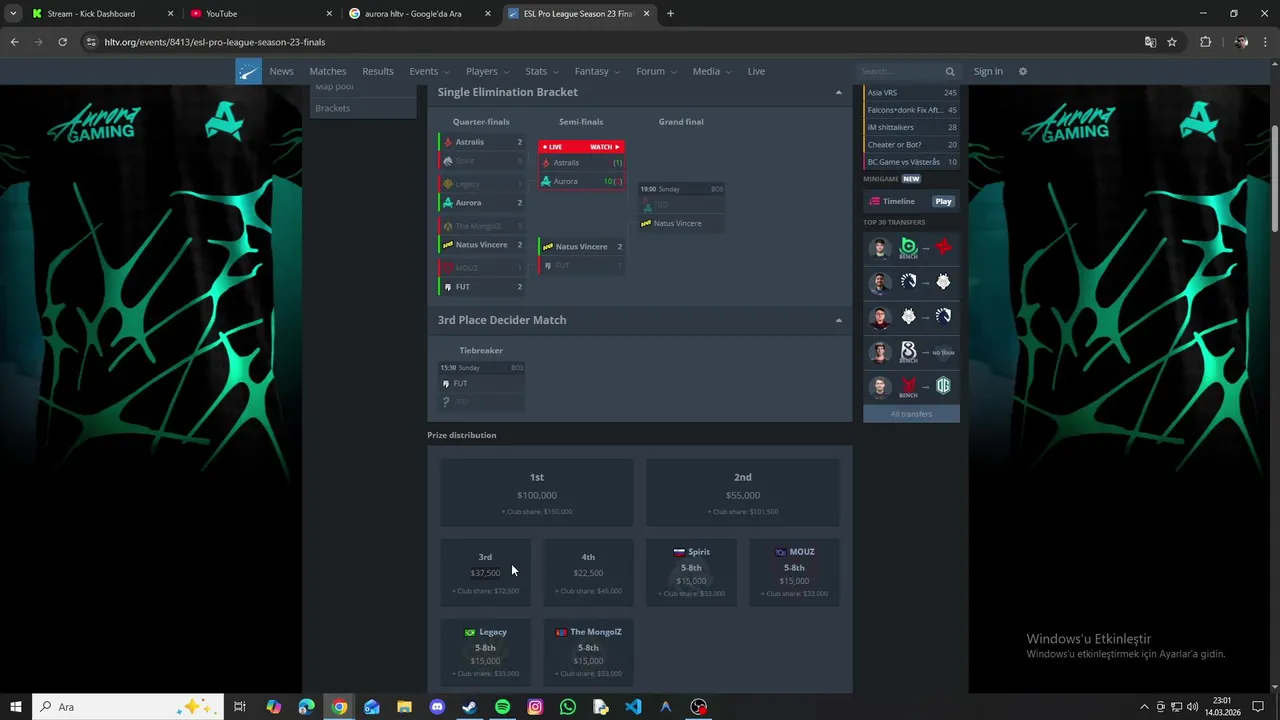Click the Windows taskbar search box
The height and width of the screenshot is (720, 1280).
[x=130, y=707]
